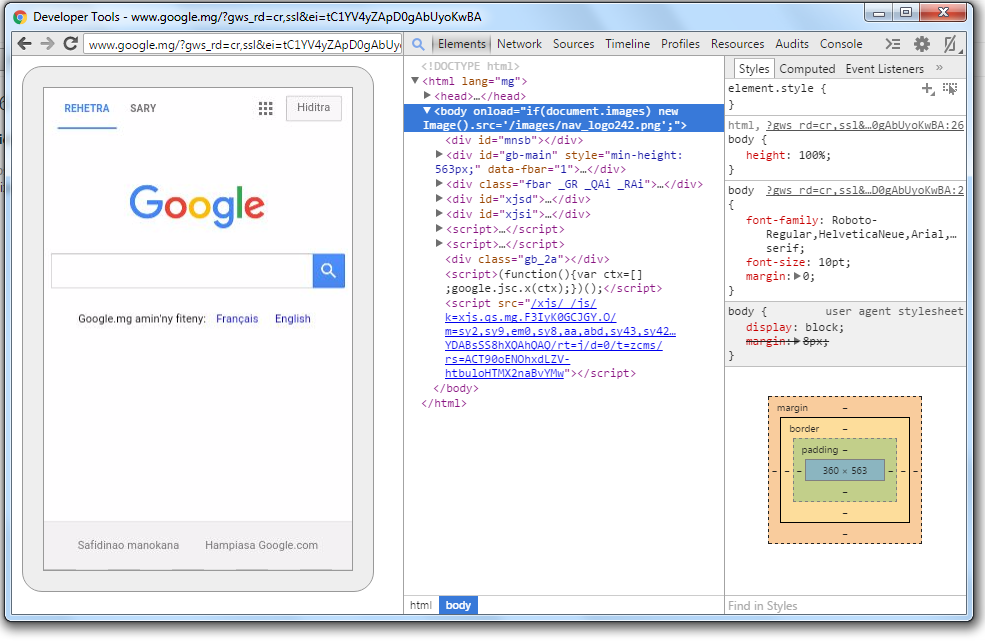Screen dimensions: 985x642
Task: Click Safidinao manokana footer link
Action: pyautogui.click(x=128, y=545)
